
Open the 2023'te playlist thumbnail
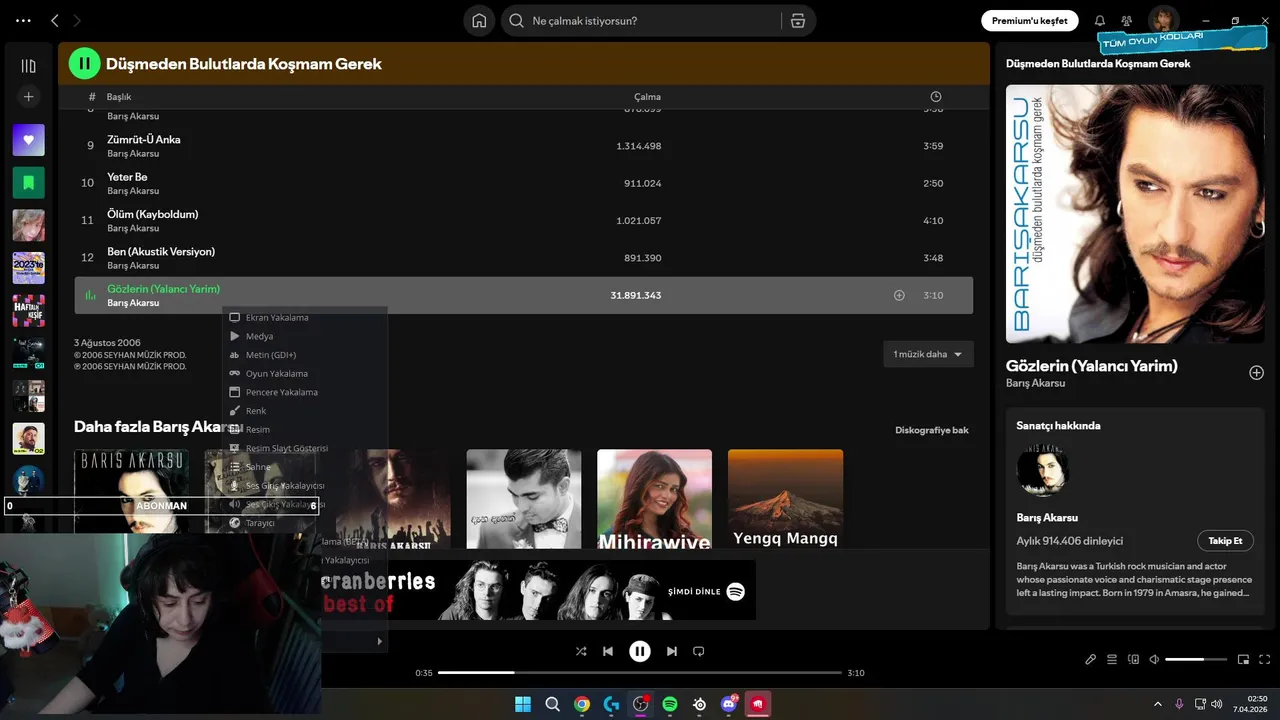point(28,268)
